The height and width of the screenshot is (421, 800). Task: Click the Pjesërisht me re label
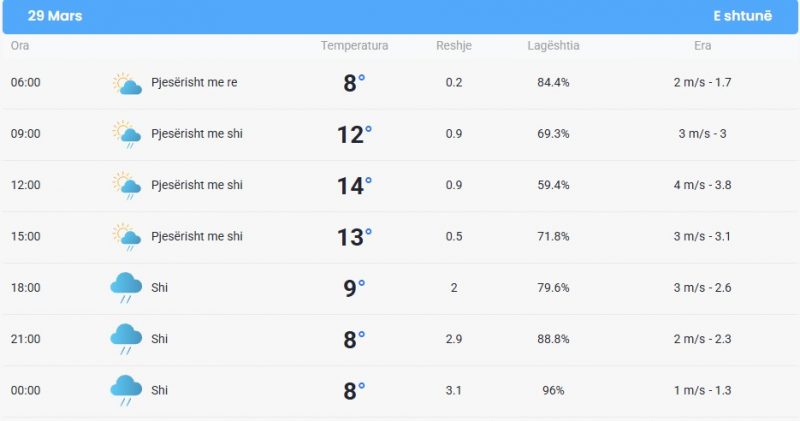(x=194, y=82)
